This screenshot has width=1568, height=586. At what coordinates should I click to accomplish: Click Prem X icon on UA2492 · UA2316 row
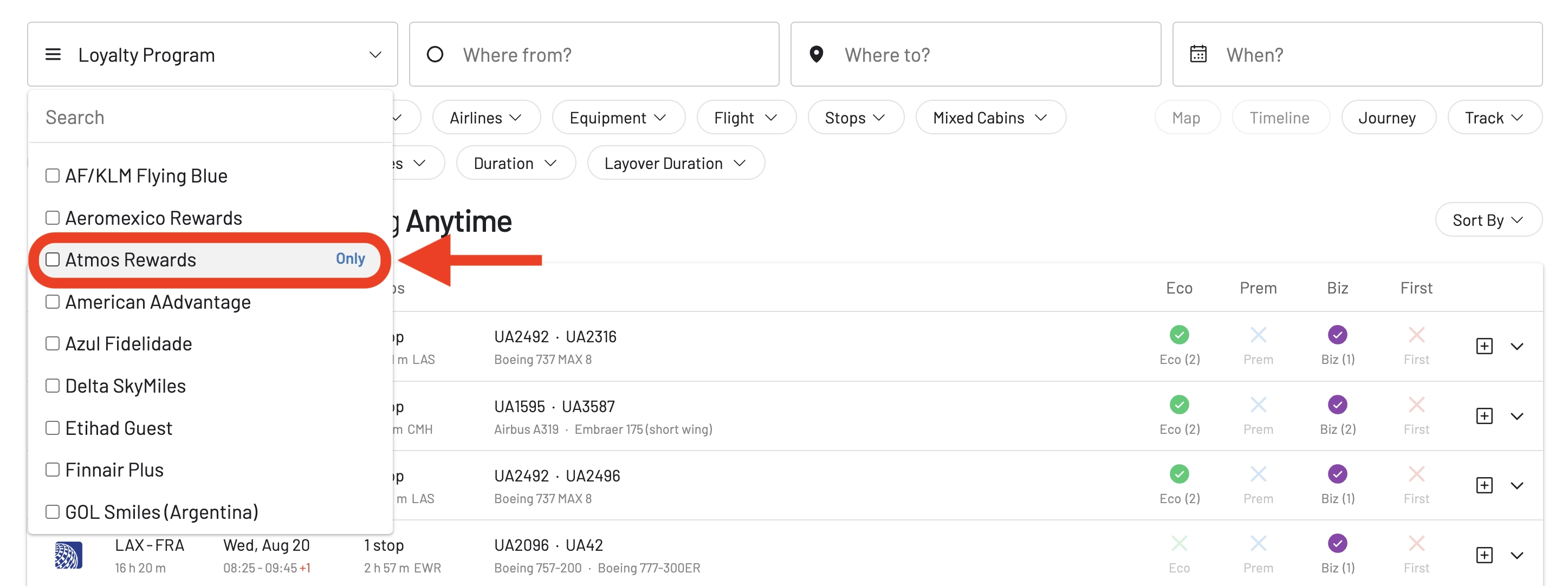[1258, 335]
